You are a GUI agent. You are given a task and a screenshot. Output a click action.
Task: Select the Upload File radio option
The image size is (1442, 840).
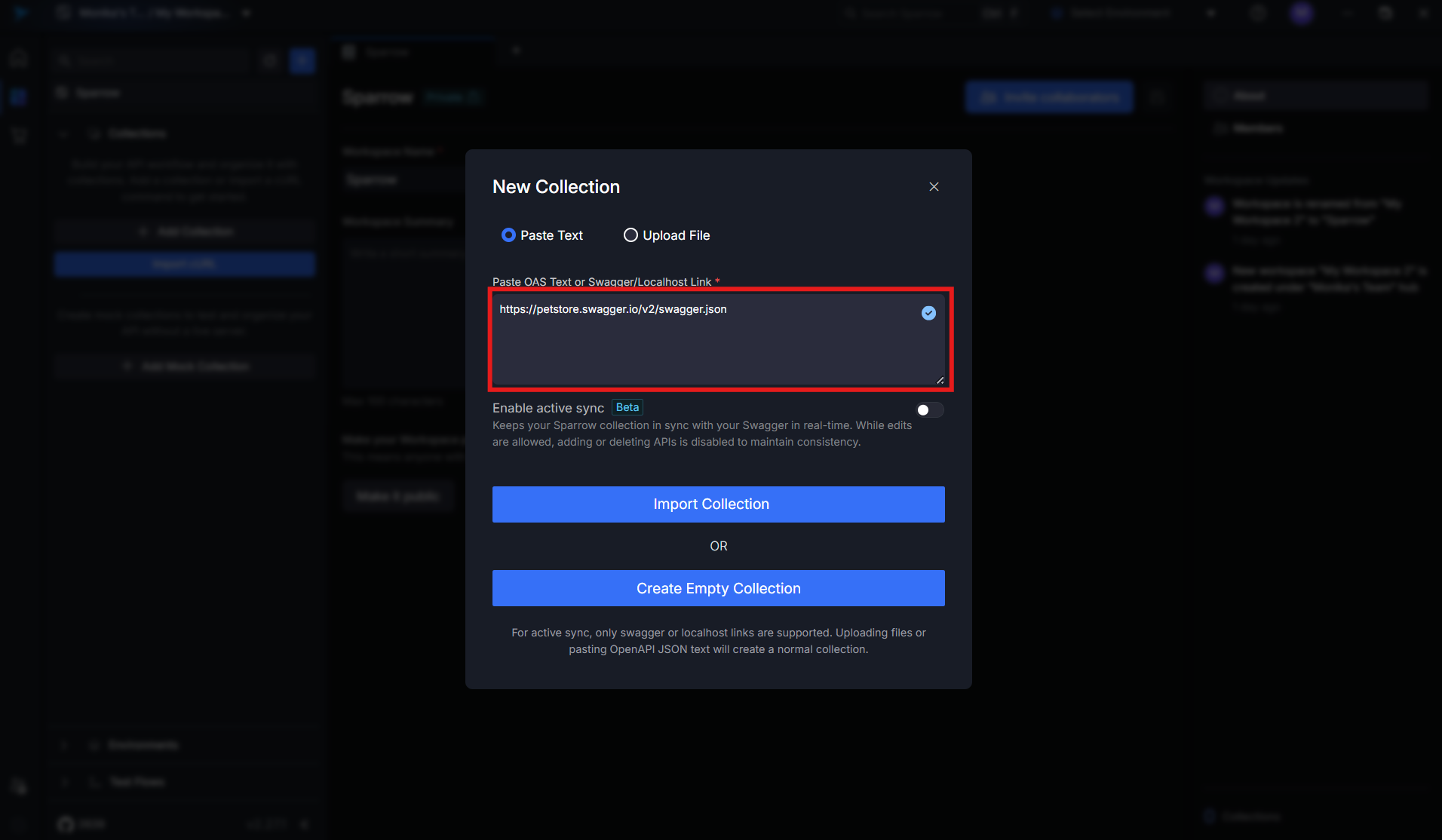667,235
